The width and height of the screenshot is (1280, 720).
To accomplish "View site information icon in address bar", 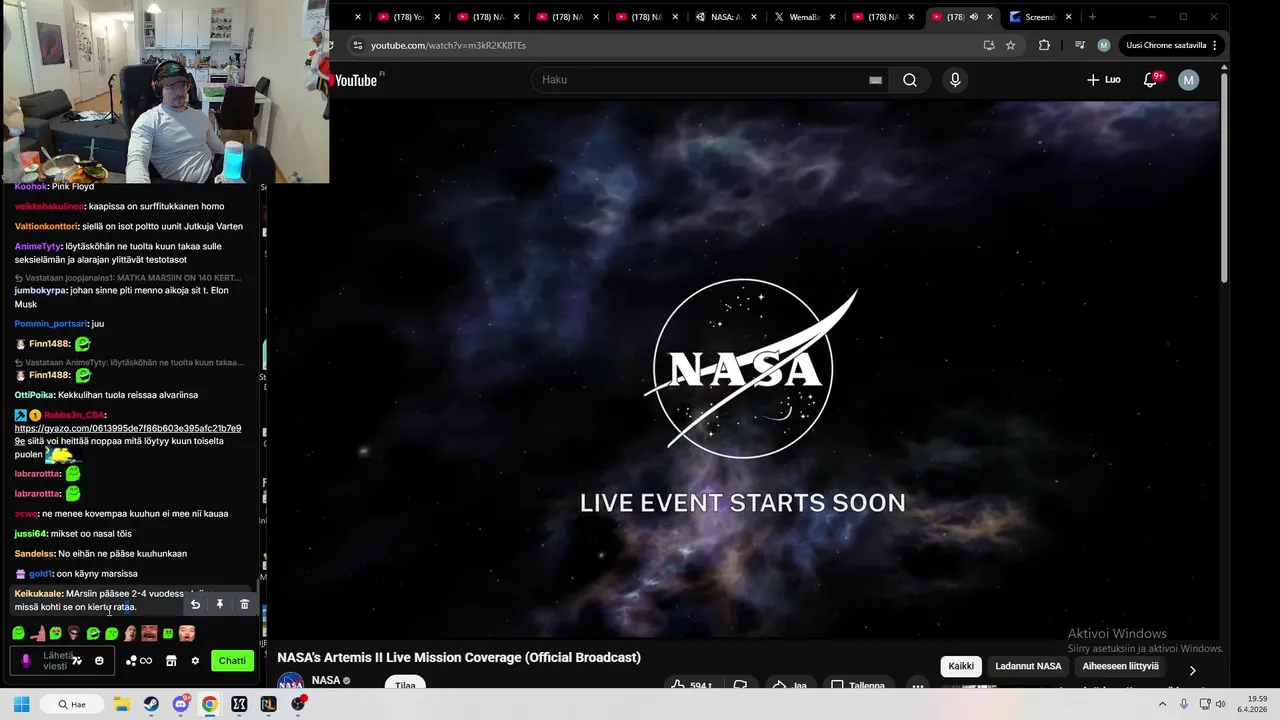I will tap(357, 45).
